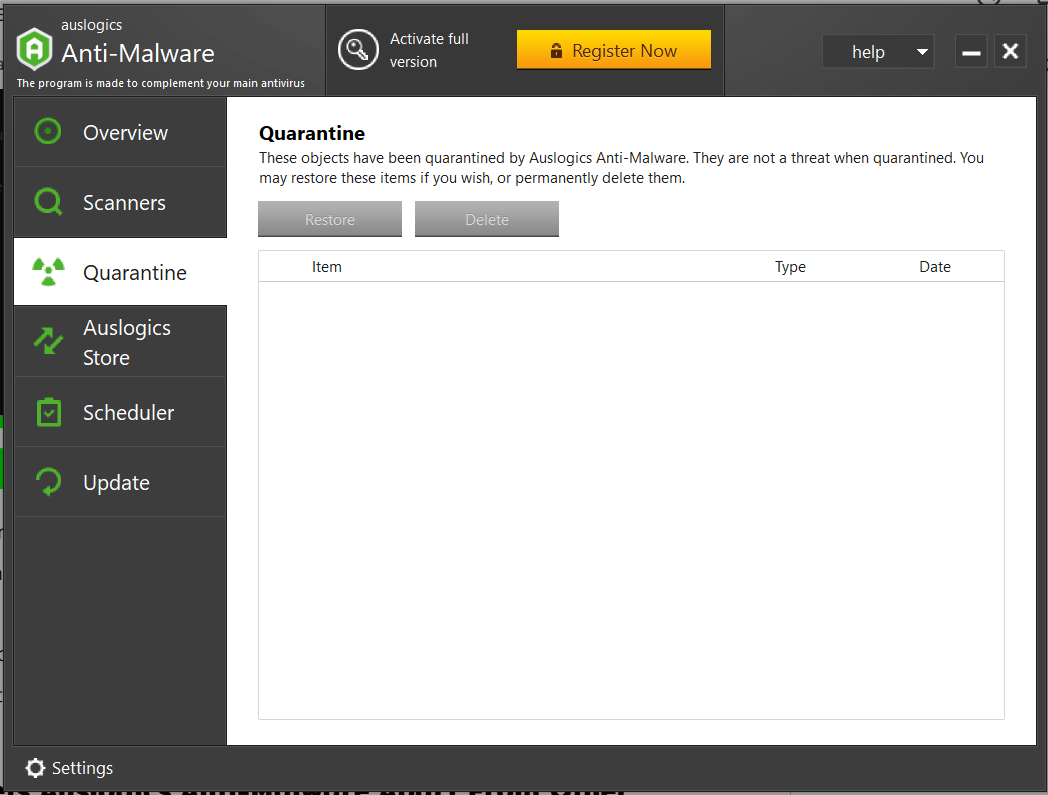Click the Auslogics Store arrows icon
Image resolution: width=1048 pixels, height=795 pixels.
coord(47,341)
